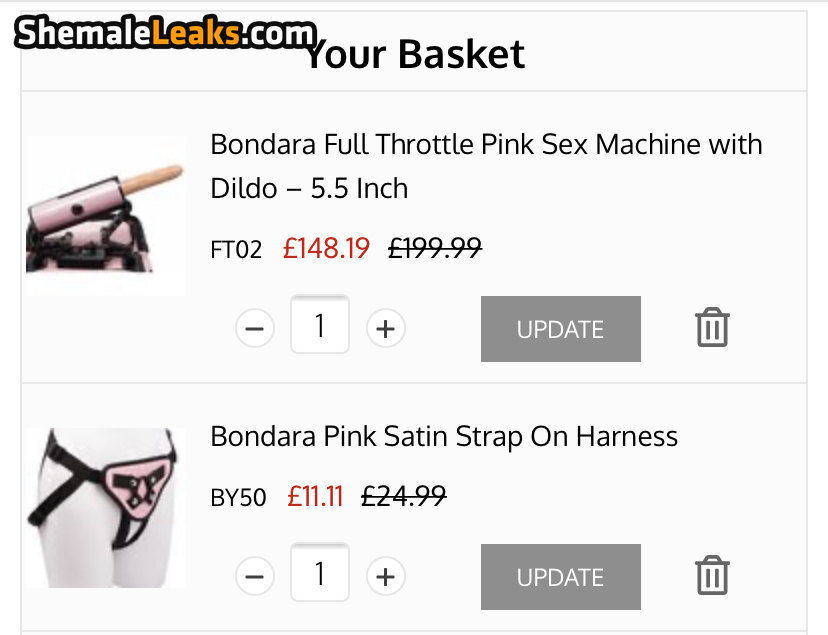Click UPDATE for the Full Throttle machine

point(560,329)
